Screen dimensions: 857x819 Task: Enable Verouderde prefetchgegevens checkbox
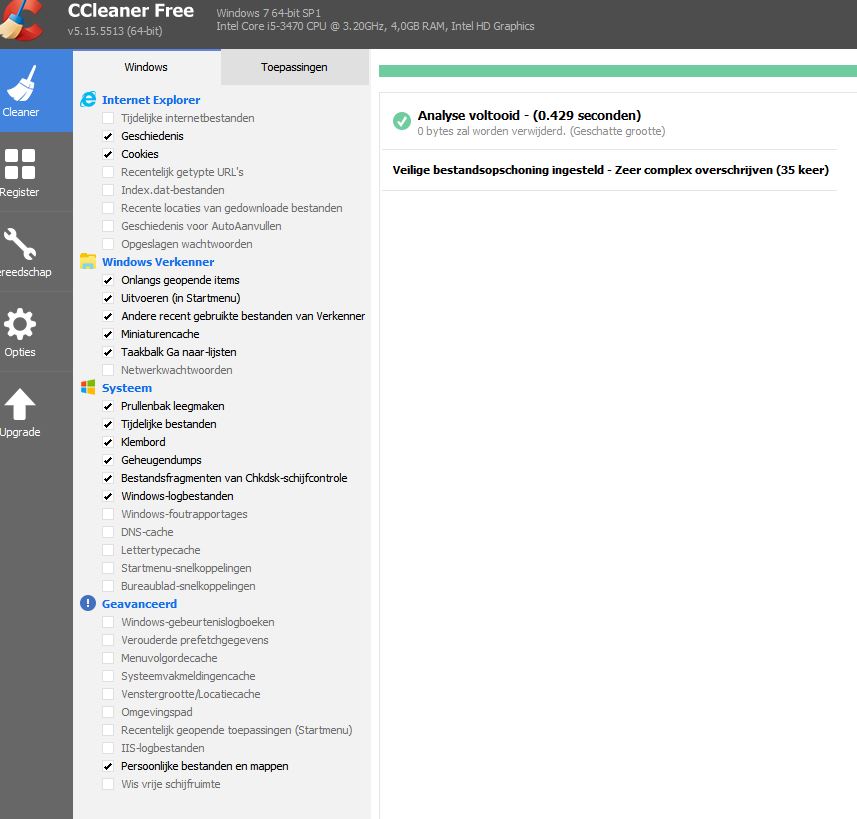click(108, 640)
